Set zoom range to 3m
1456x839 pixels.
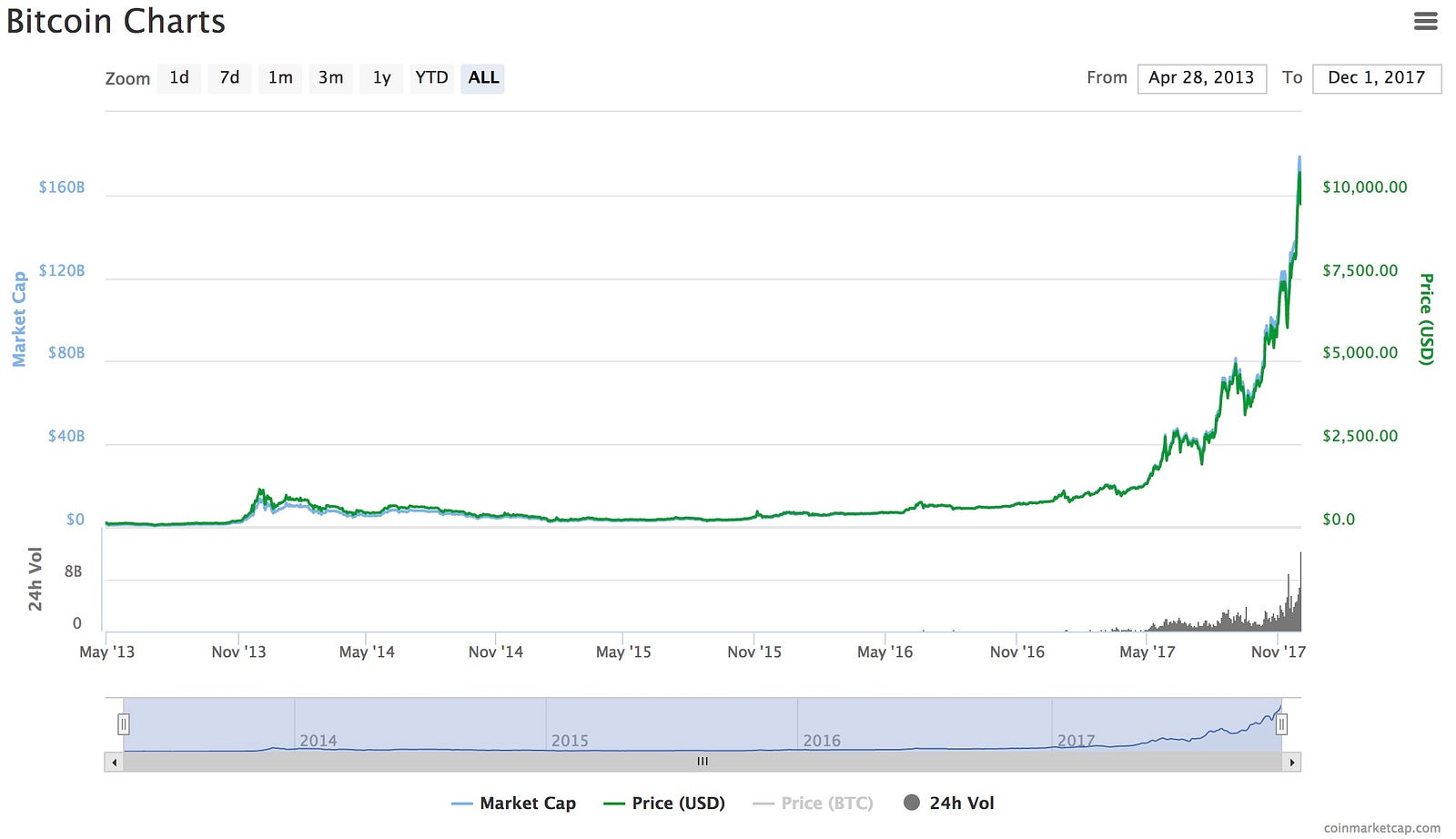click(330, 78)
